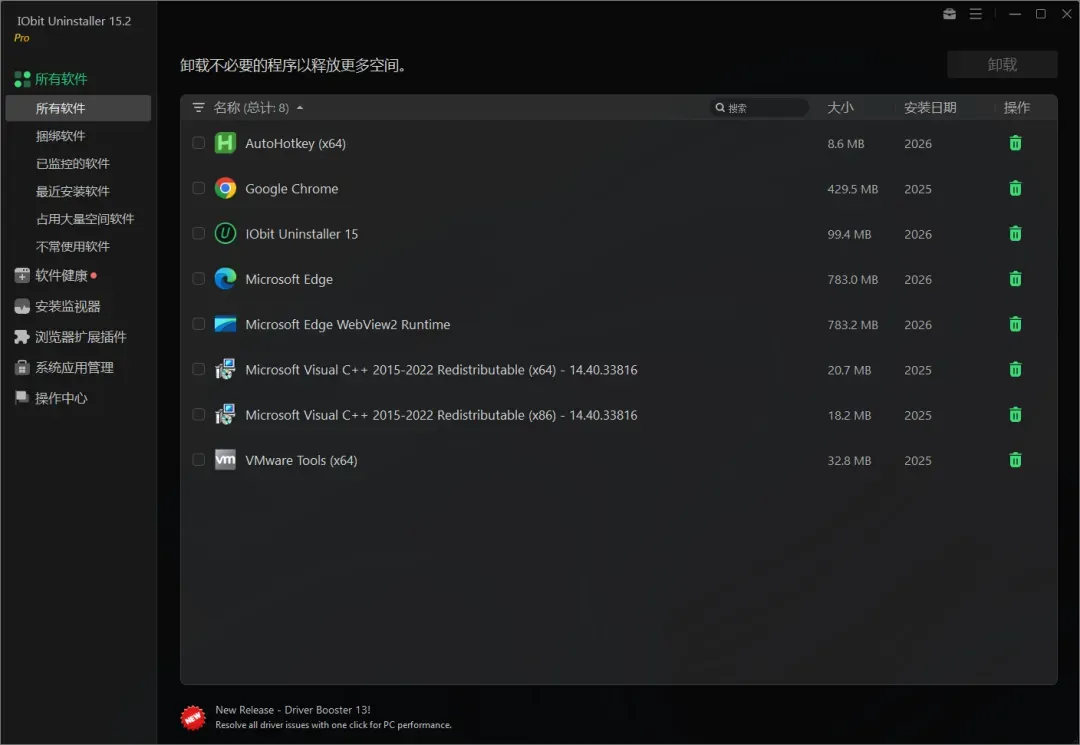
Task: Click trash icon for Visual C++ (x64)
Action: [x=1015, y=370]
